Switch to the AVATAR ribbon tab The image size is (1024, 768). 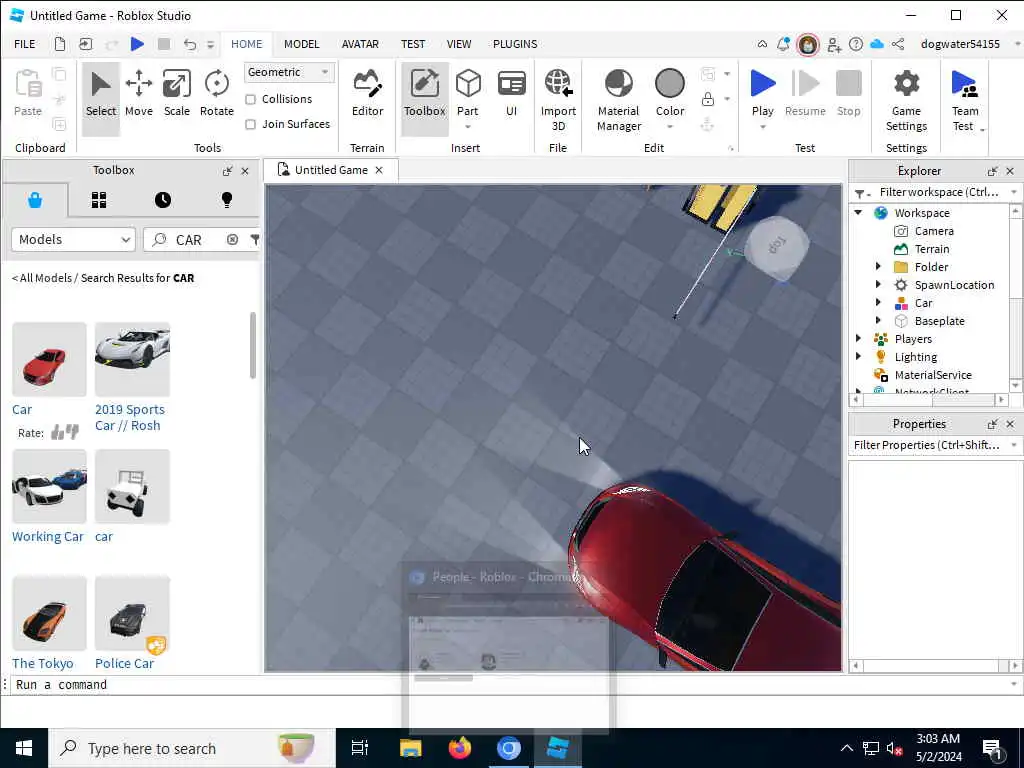point(360,44)
